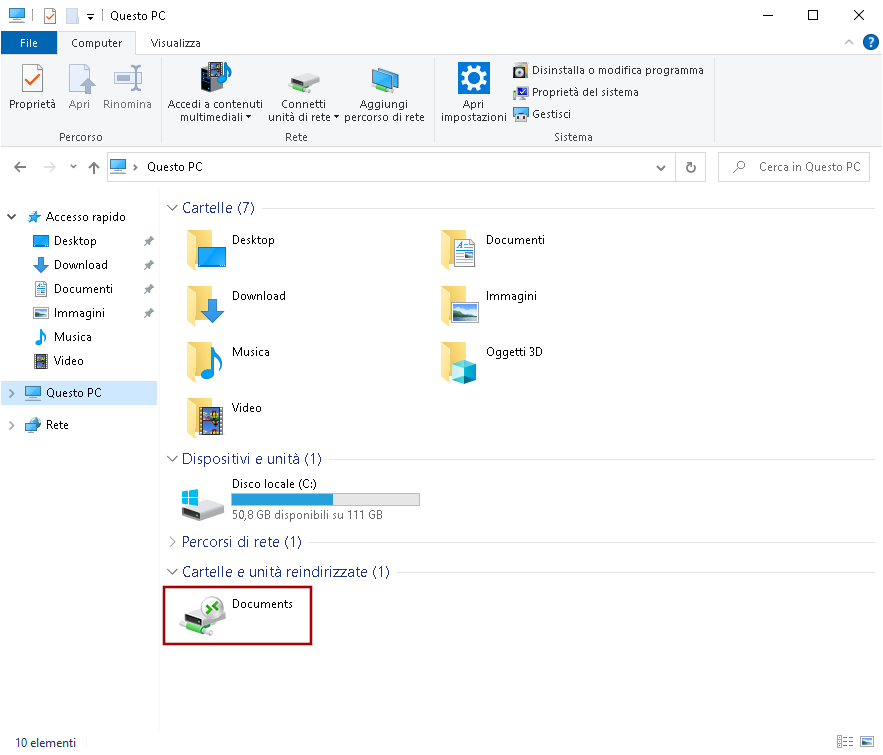
Task: Go up one folder level arrow
Action: pyautogui.click(x=94, y=168)
